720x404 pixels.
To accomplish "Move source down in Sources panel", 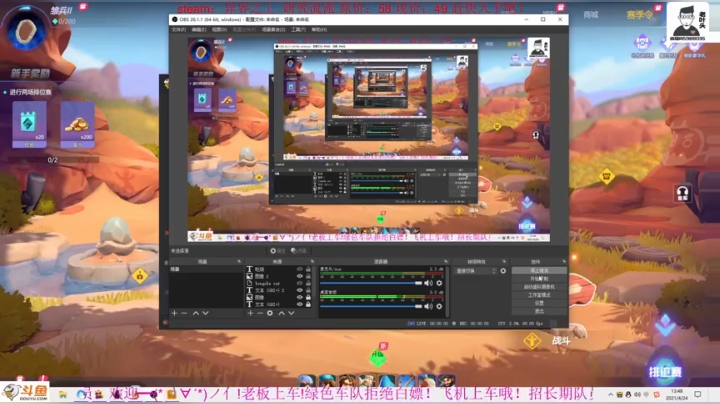I will (x=291, y=313).
